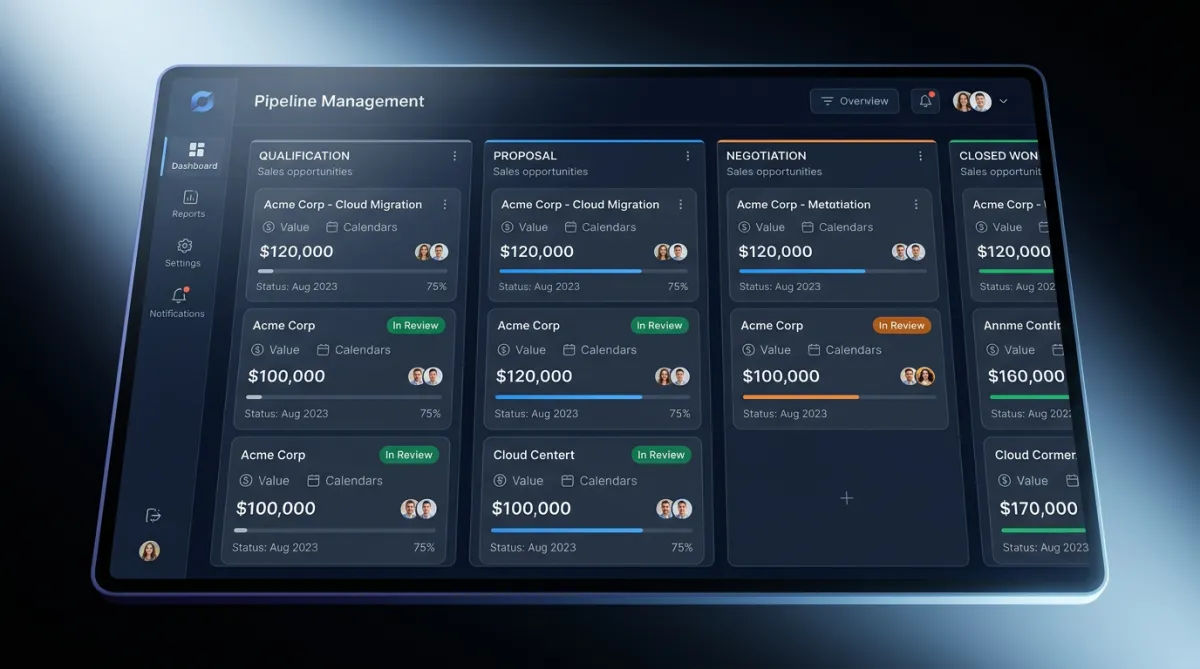Add a card with Negotiation's plus icon
Screen dimensions: 1200x669
pyautogui.click(x=846, y=498)
